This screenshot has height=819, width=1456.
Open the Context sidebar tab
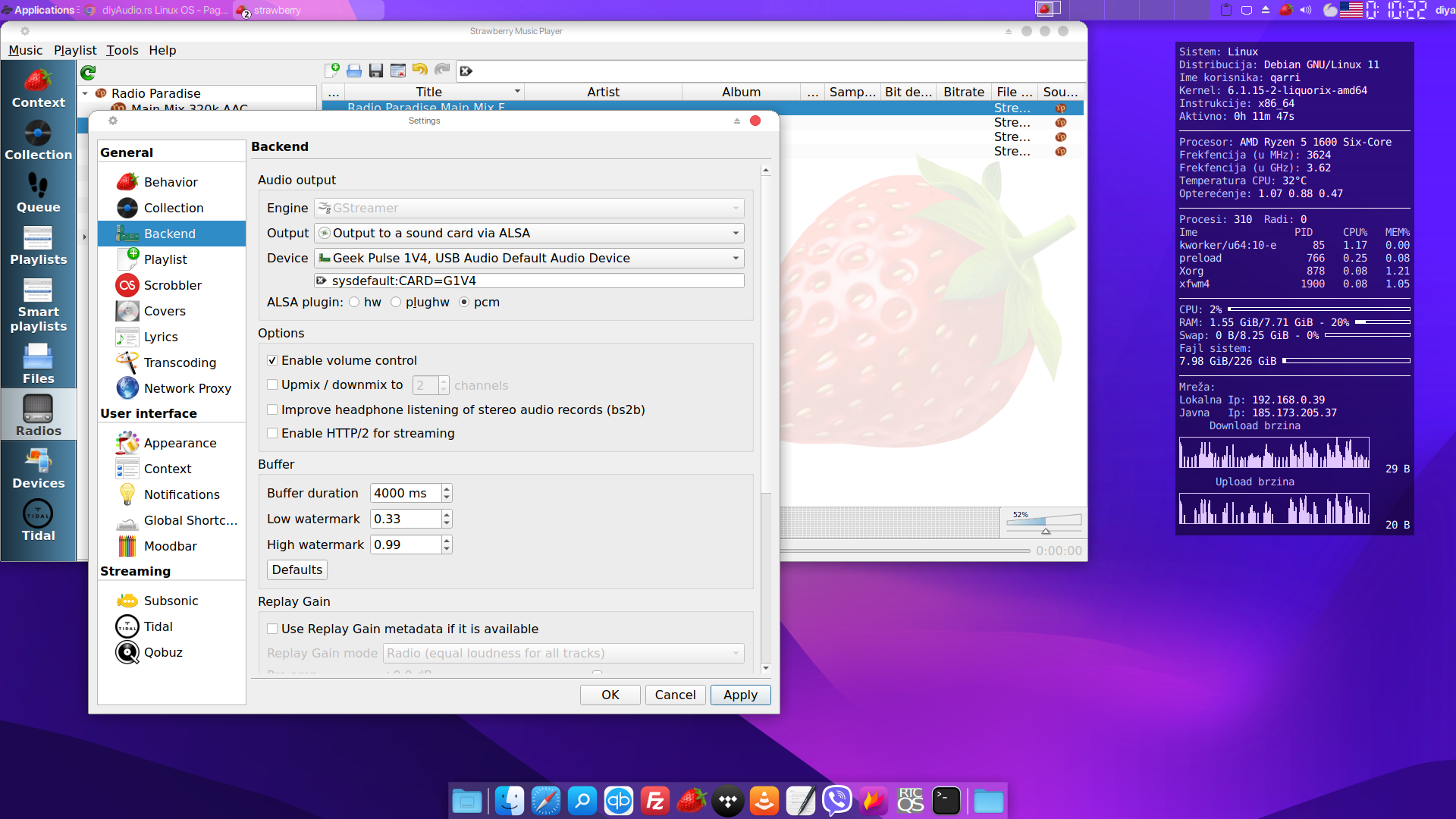coord(38,88)
